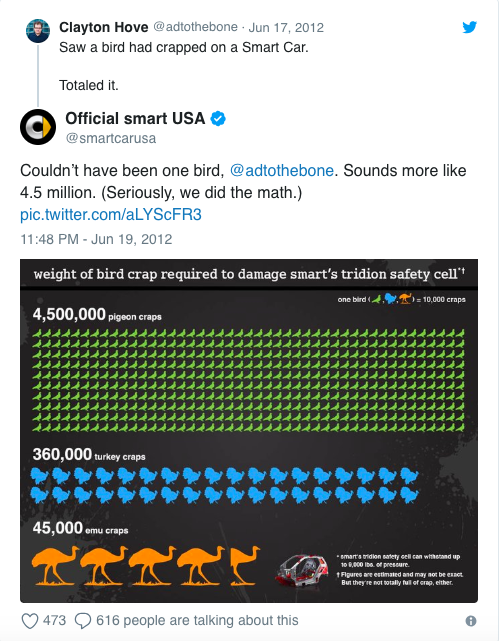This screenshot has width=499, height=641.
Task: Click the Twitter bird logo icon
Action: click(x=470, y=27)
